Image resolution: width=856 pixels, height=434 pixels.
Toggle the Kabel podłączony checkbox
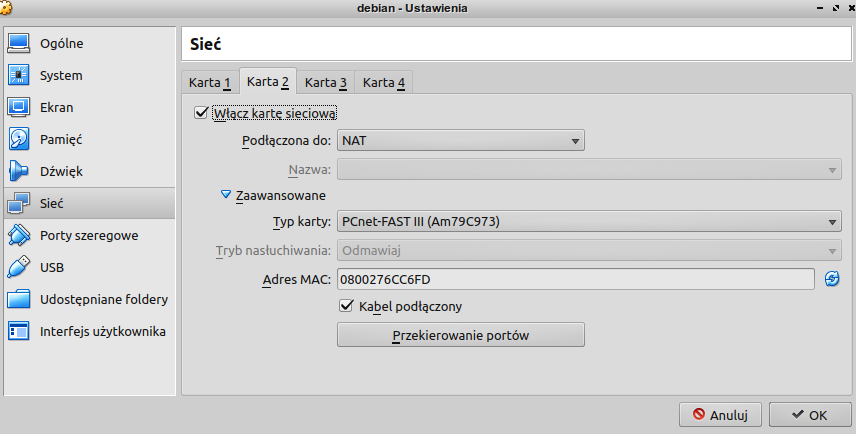(x=346, y=306)
